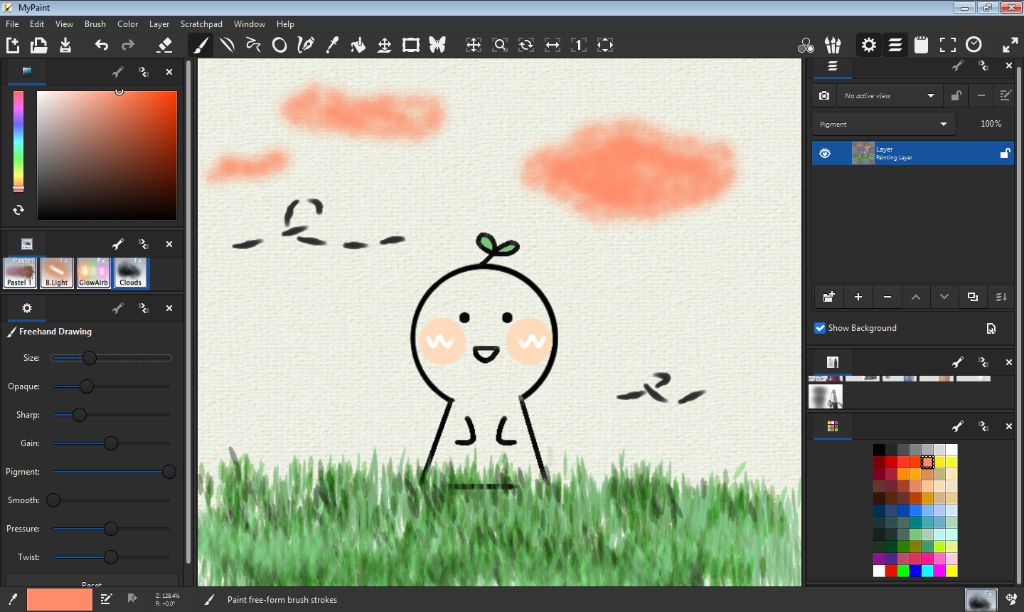This screenshot has width=1024, height=612.
Task: Open the File menu
Action: pos(12,24)
